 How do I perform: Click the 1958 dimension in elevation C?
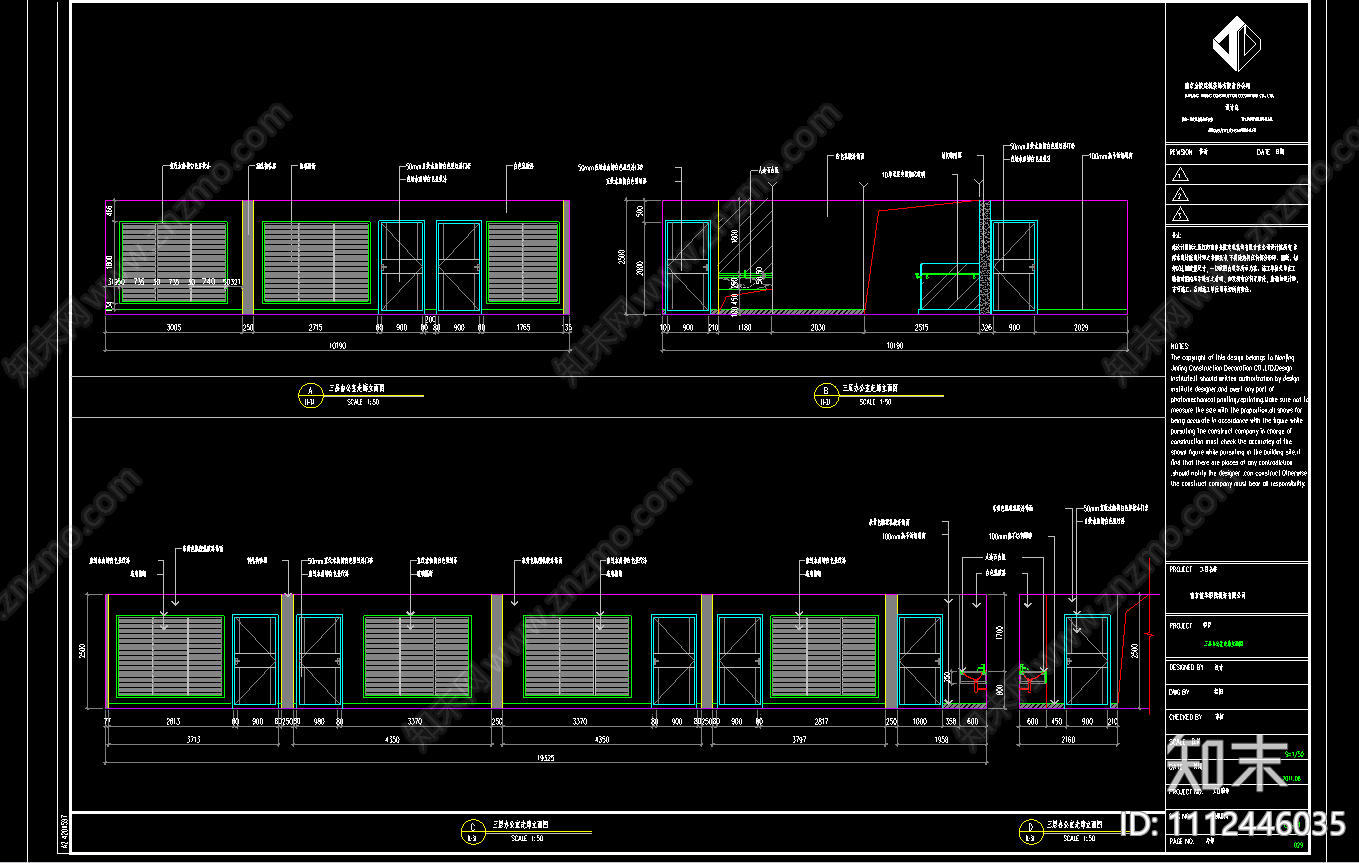(x=941, y=740)
